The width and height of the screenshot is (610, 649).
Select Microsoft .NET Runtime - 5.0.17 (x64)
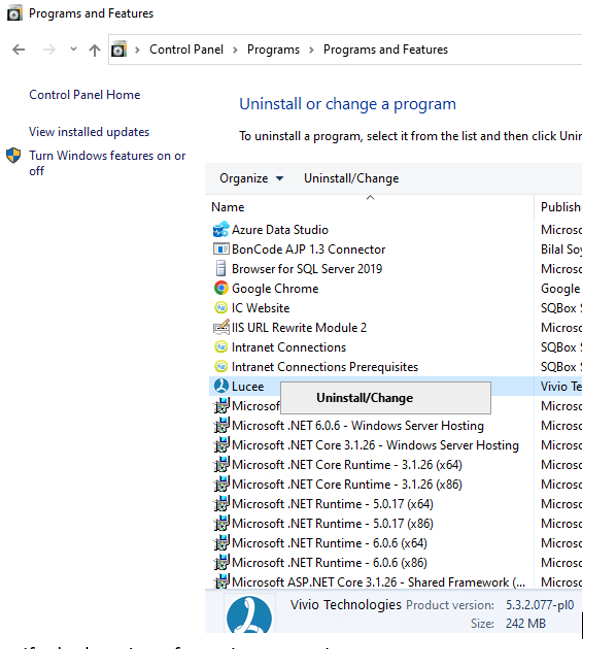point(332,504)
